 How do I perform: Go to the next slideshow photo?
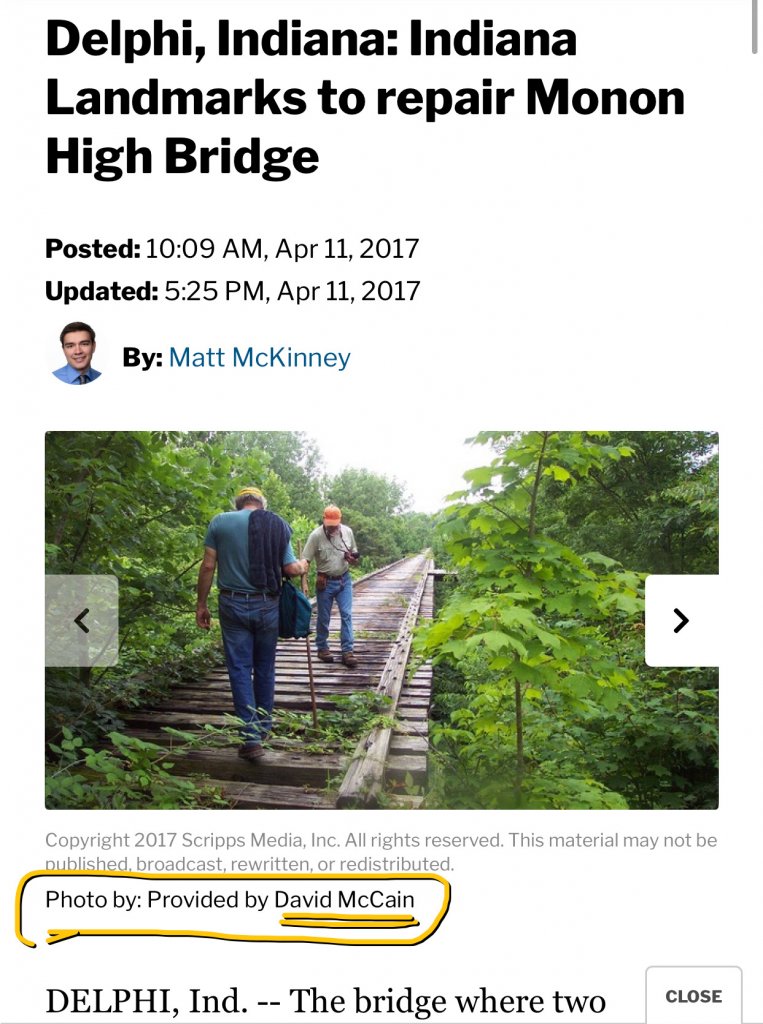681,620
